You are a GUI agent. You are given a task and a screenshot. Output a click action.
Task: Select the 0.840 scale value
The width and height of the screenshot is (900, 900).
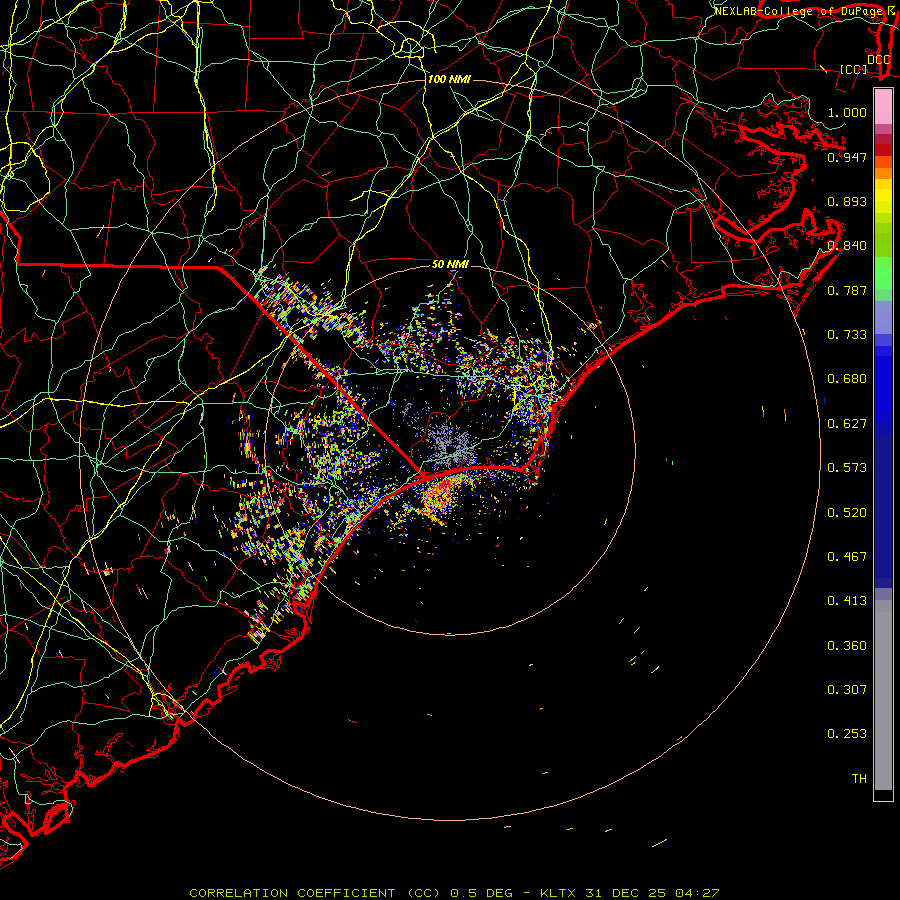coord(847,246)
